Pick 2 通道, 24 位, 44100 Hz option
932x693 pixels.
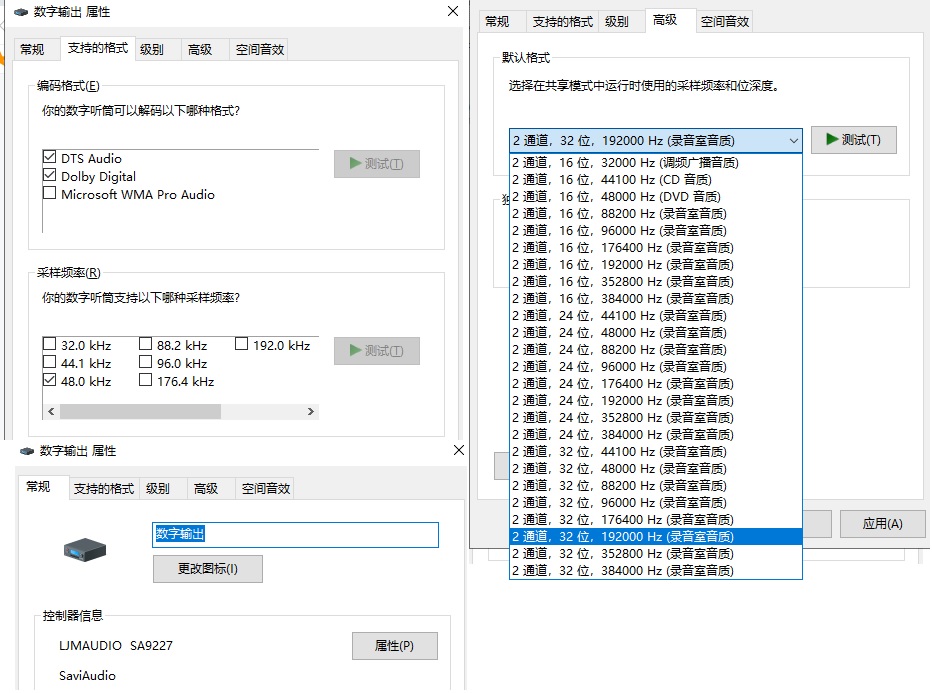pyautogui.click(x=656, y=316)
